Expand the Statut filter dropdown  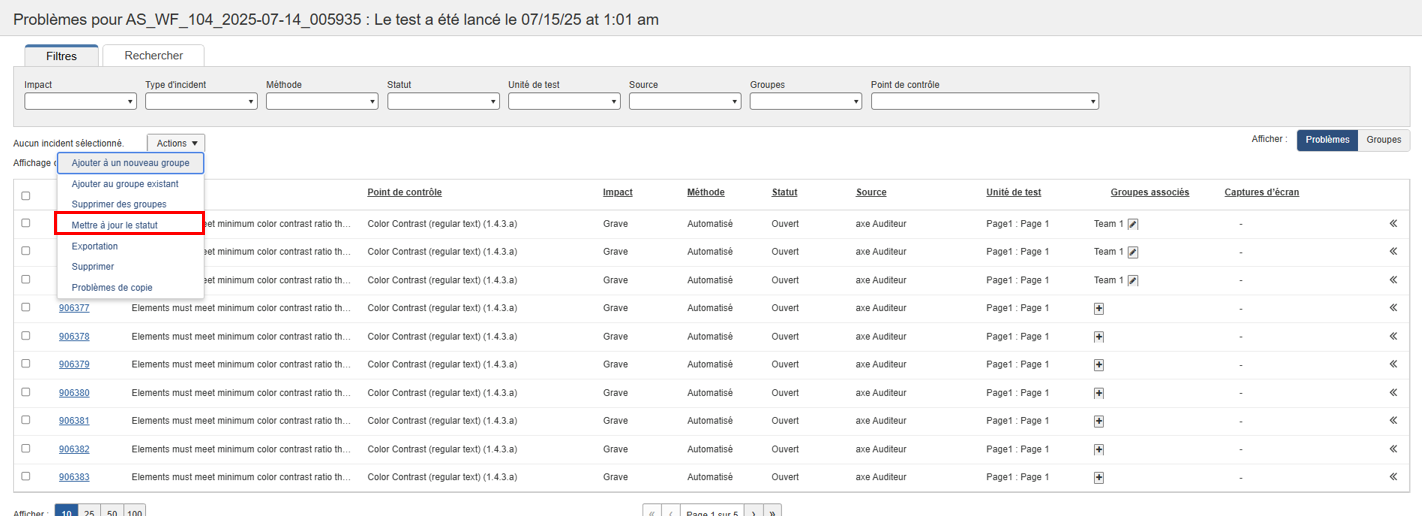point(443,101)
